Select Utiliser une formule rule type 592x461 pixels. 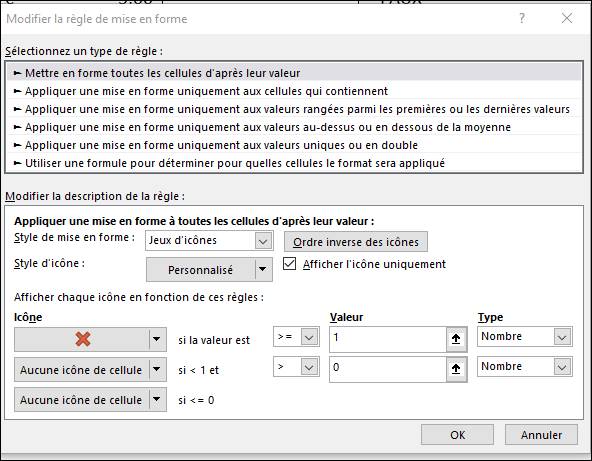tap(294, 163)
